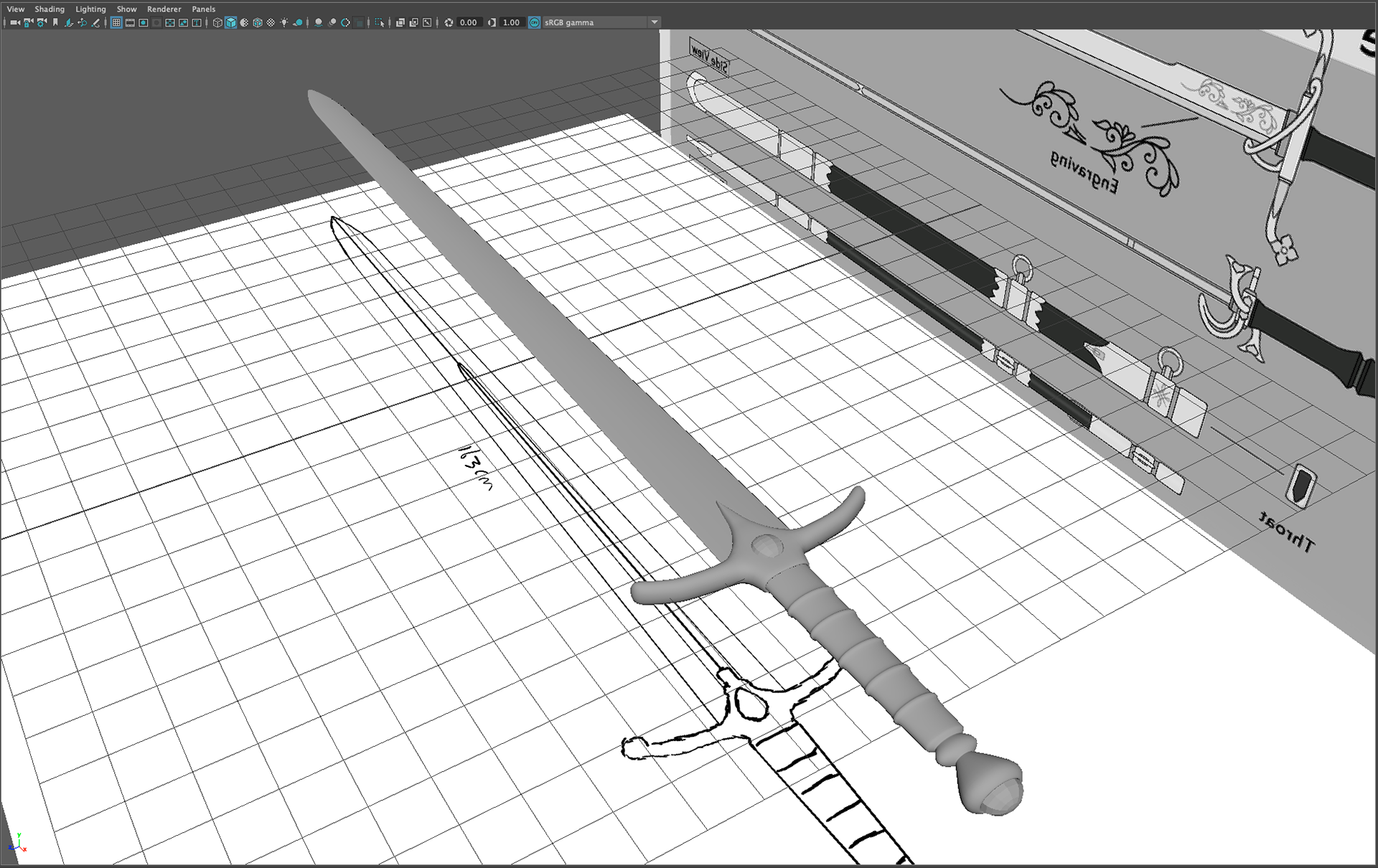Open the Panels menu

click(203, 9)
